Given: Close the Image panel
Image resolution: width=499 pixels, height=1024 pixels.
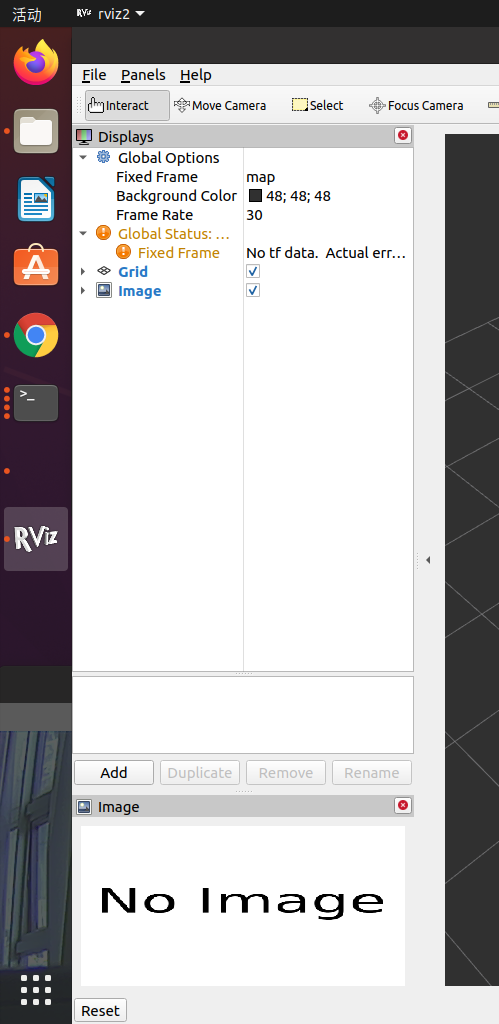Looking at the screenshot, I should pyautogui.click(x=403, y=805).
